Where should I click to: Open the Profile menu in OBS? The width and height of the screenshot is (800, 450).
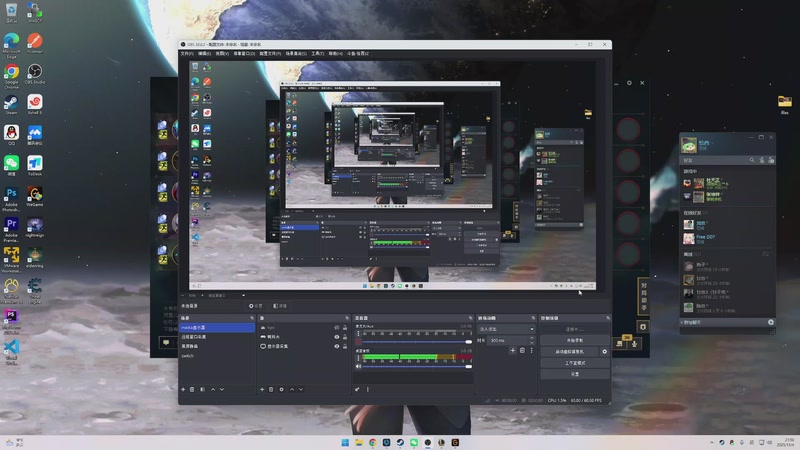click(x=270, y=54)
